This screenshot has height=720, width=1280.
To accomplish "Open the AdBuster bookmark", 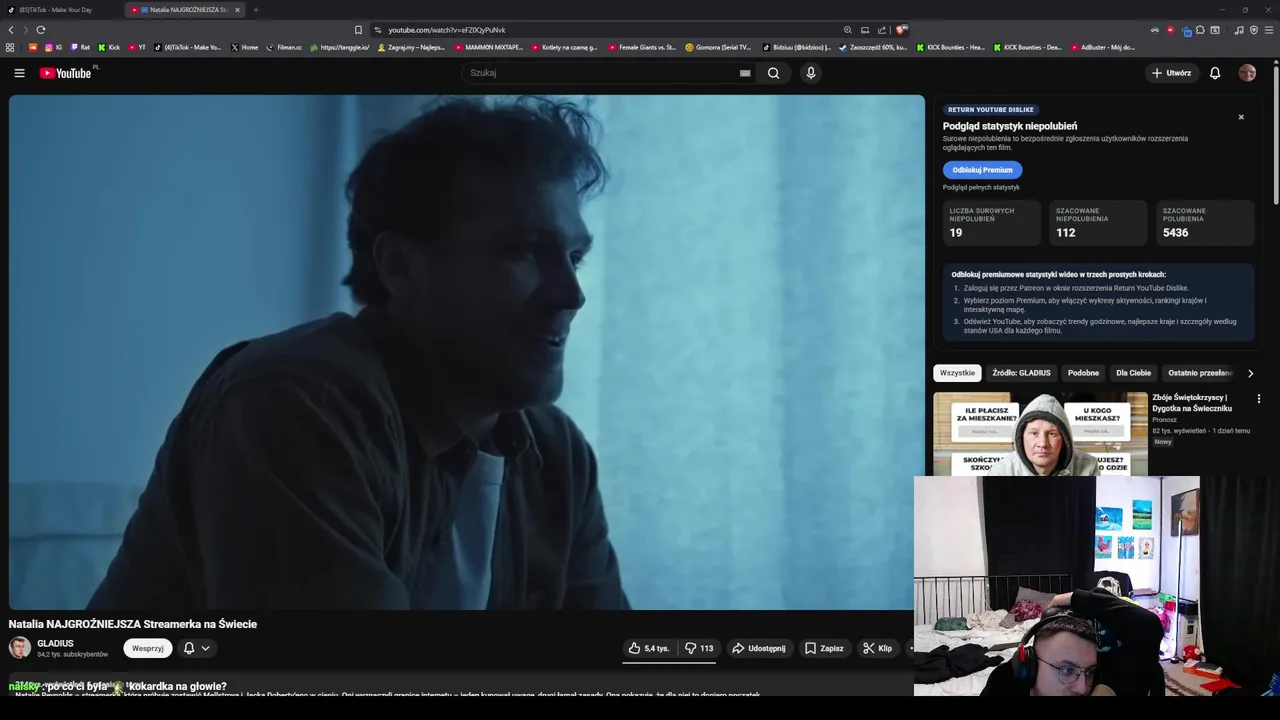I will tap(1102, 47).
